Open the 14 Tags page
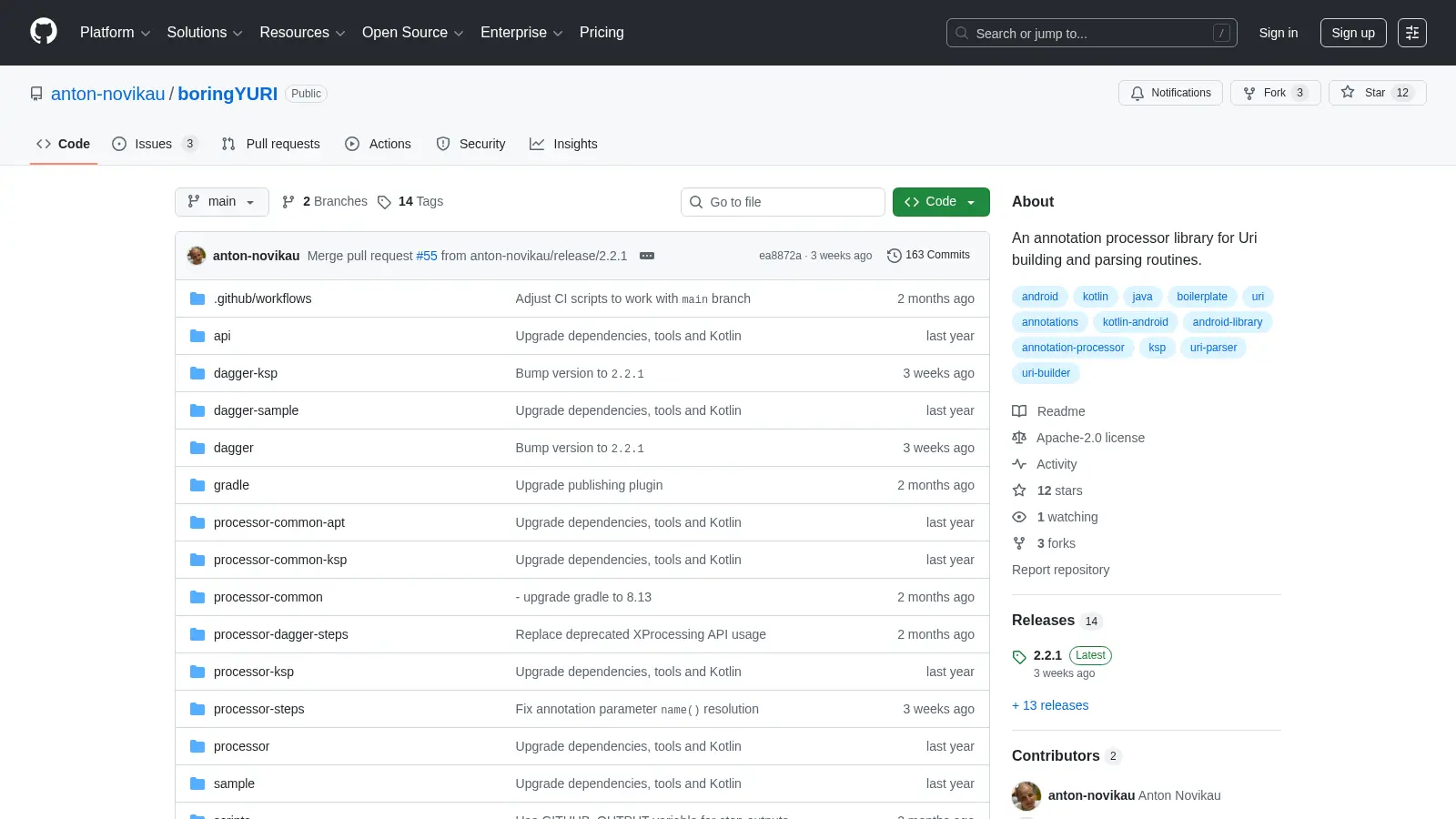The height and width of the screenshot is (819, 1456). 410,201
